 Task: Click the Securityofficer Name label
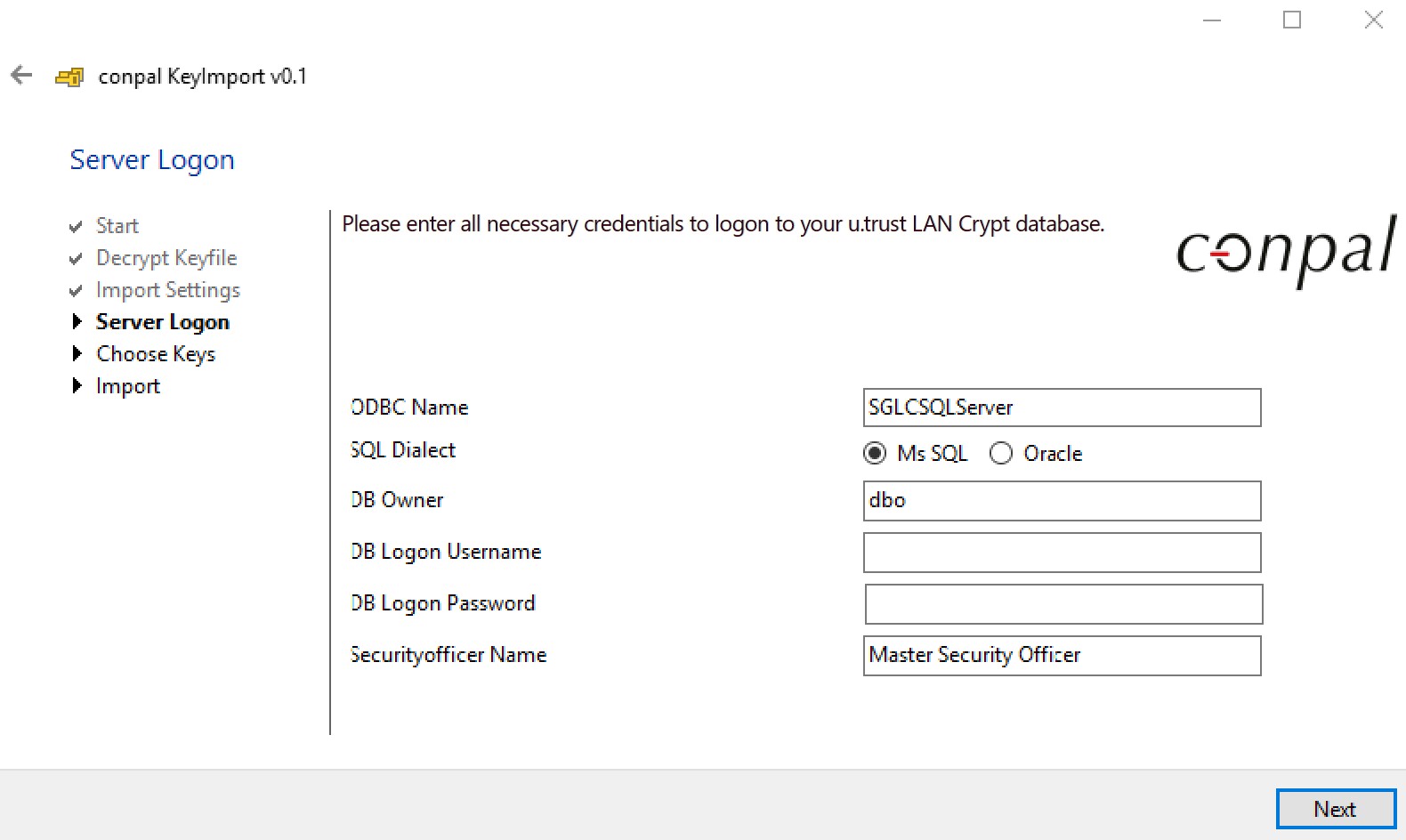click(448, 655)
